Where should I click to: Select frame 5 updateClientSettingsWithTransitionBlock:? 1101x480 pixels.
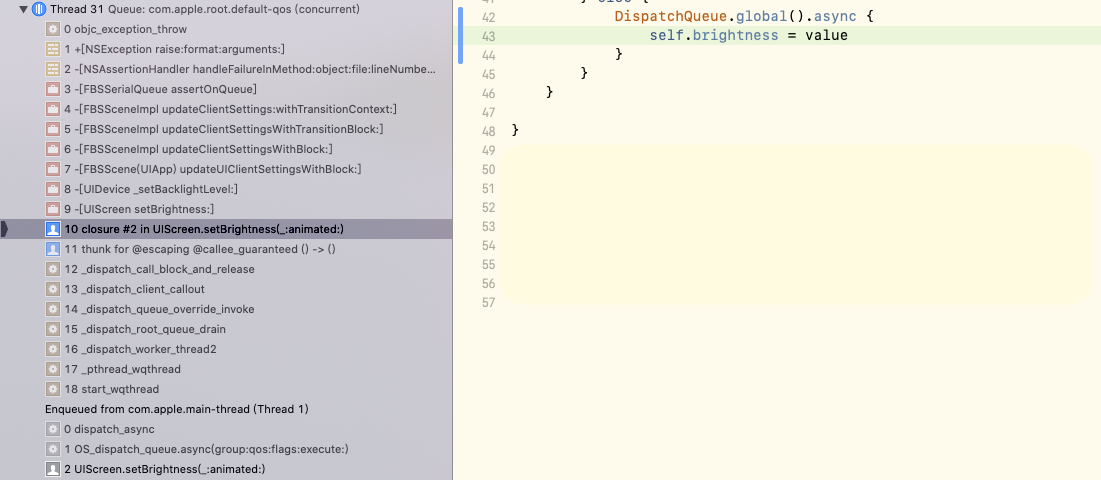226,129
